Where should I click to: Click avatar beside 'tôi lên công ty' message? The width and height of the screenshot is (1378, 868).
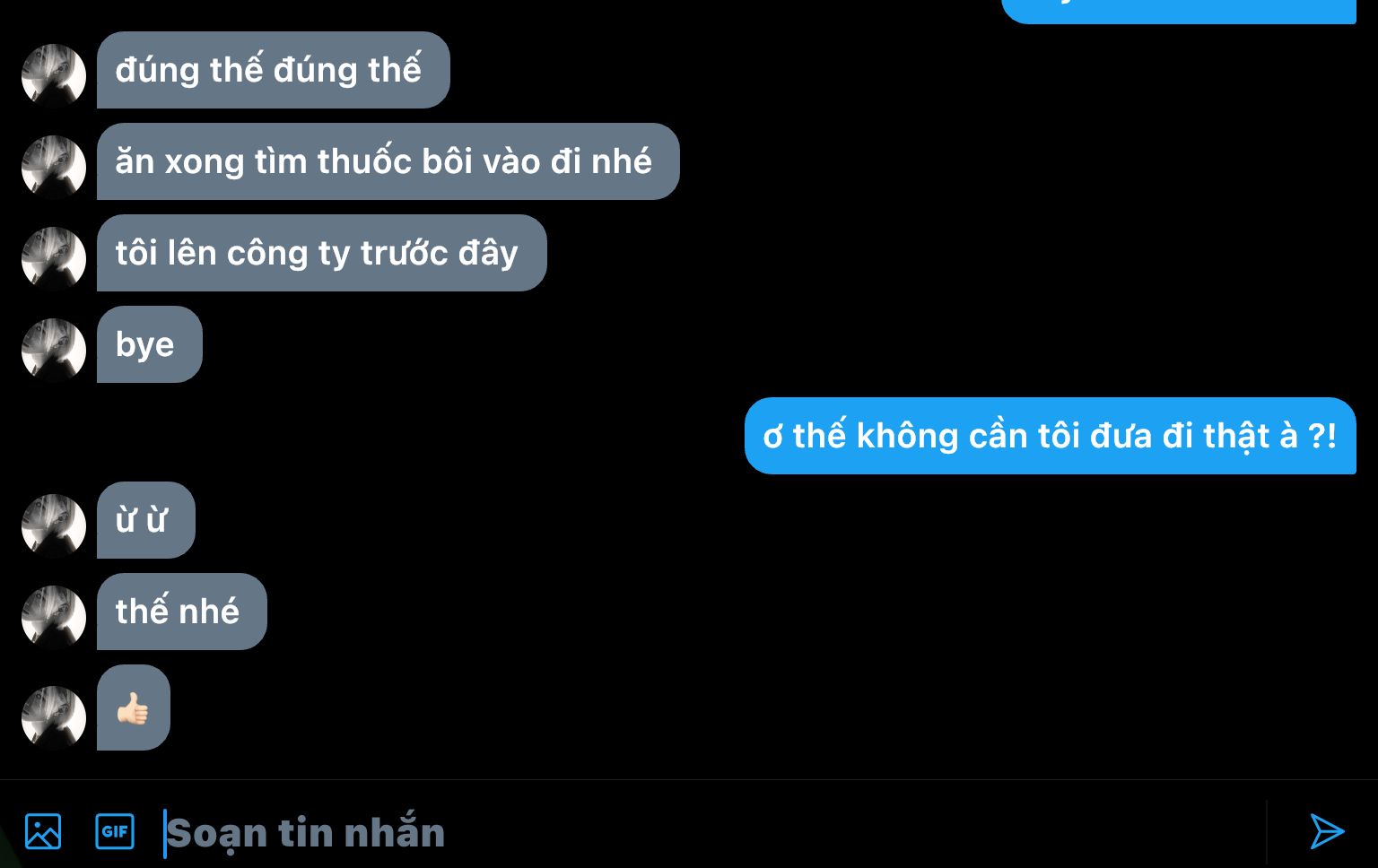(x=54, y=259)
